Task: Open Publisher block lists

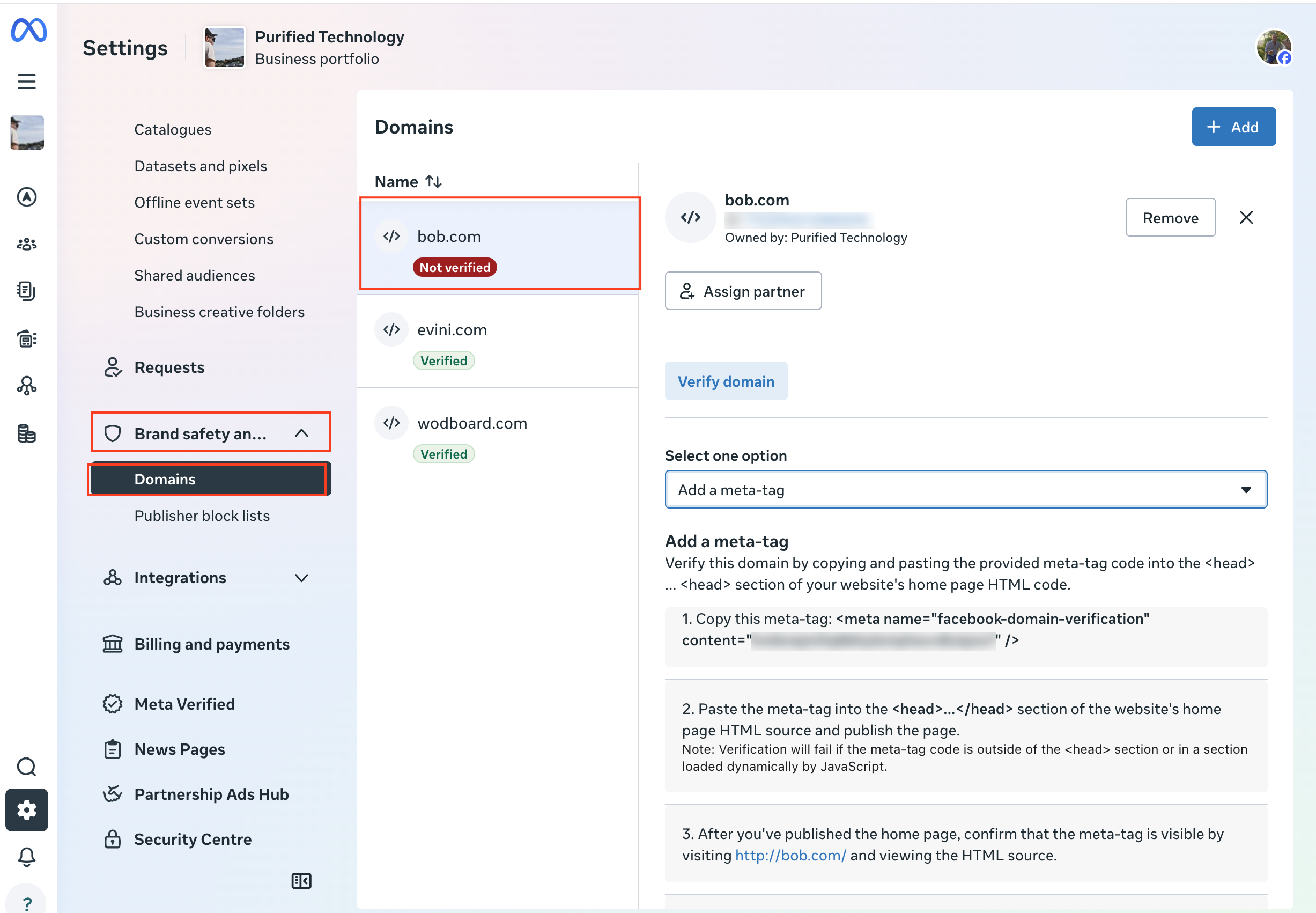Action: (202, 516)
